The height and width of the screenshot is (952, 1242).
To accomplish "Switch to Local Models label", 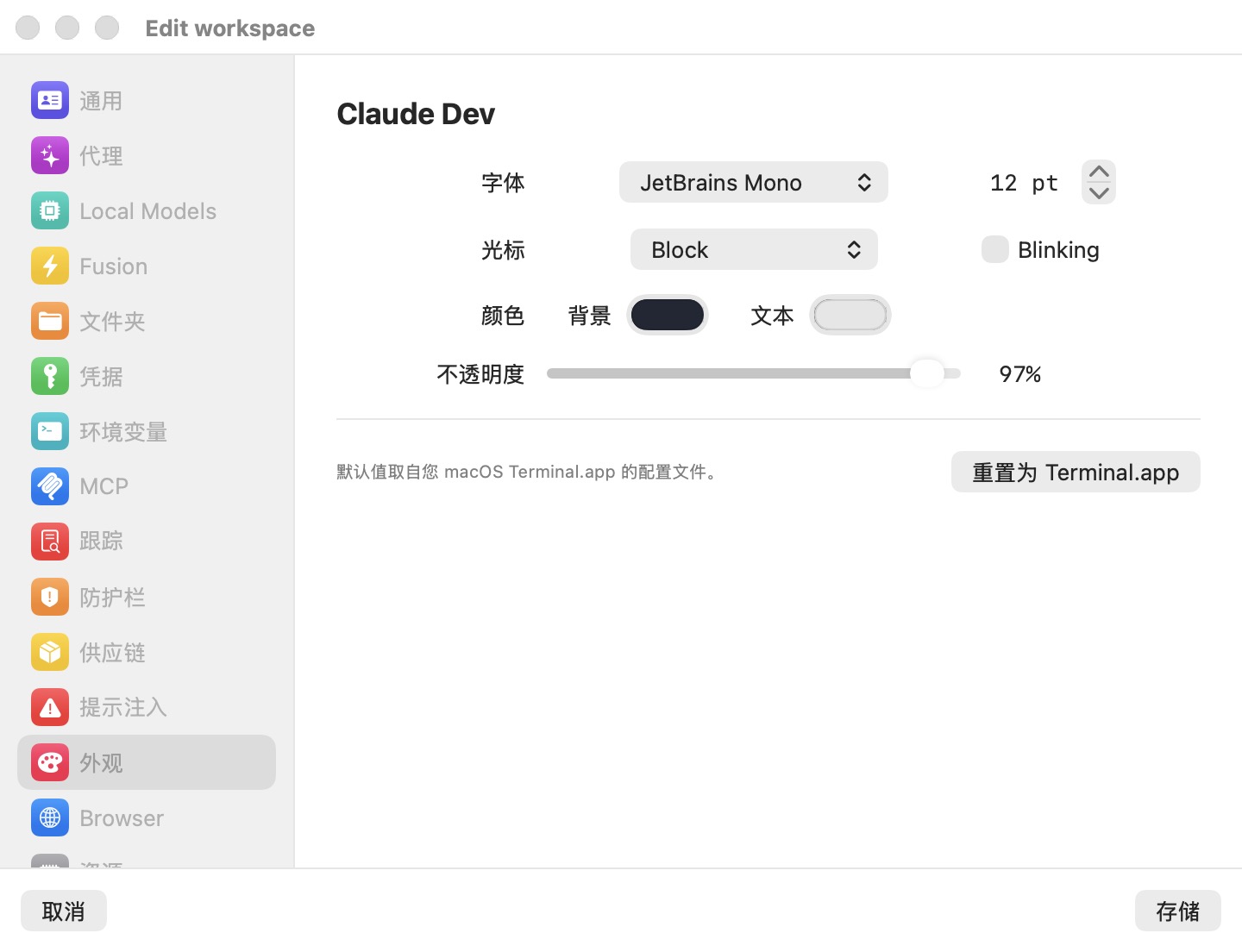I will pos(147,211).
